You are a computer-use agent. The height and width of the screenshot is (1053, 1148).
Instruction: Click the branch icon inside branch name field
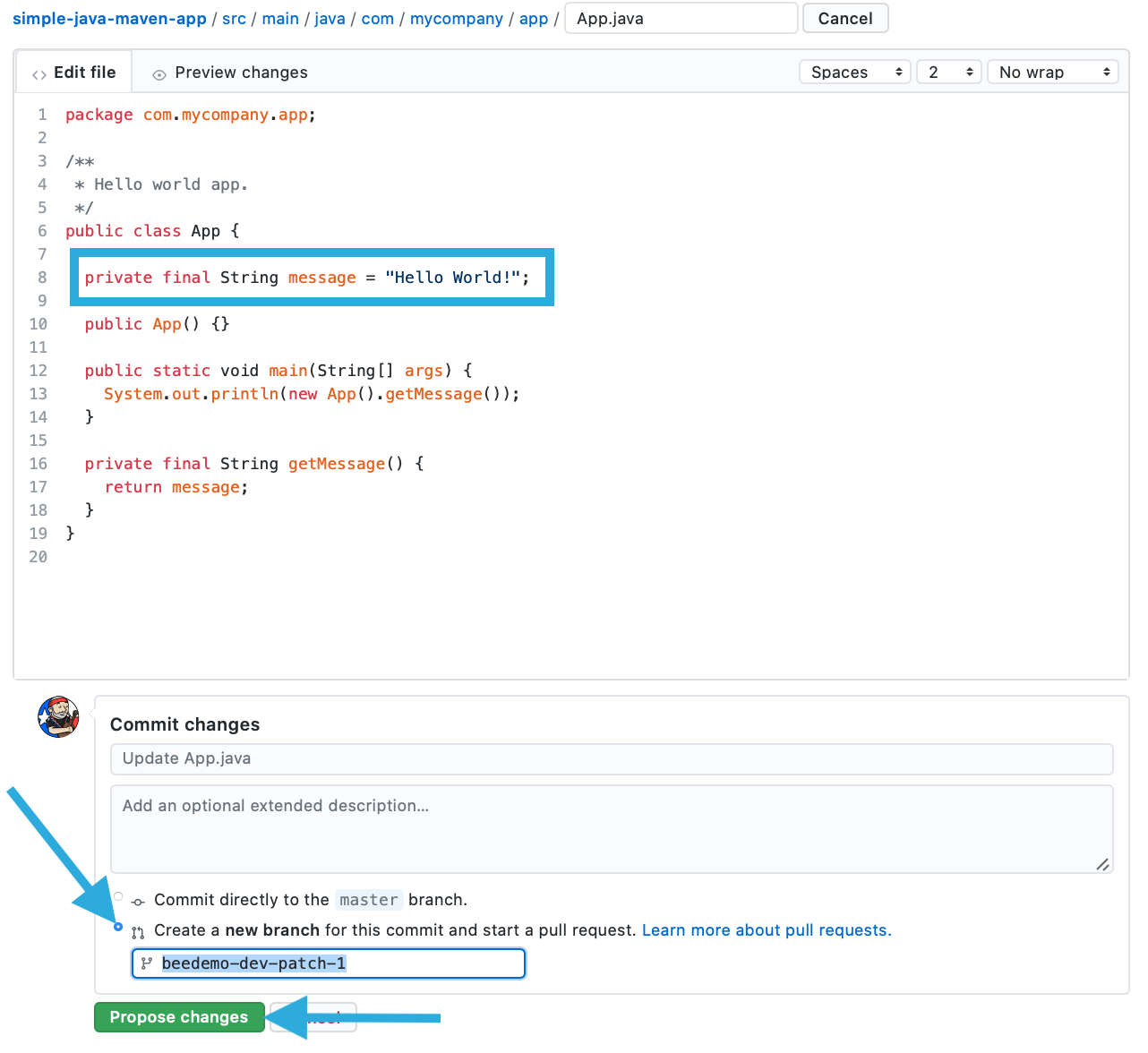click(147, 963)
